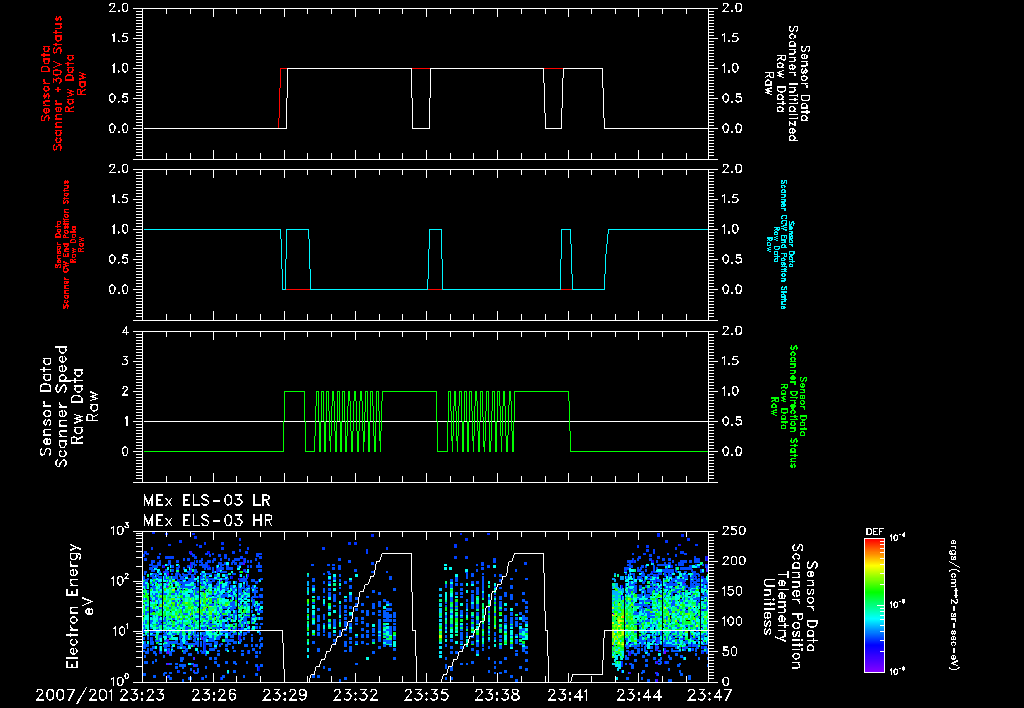
Task: Click the Scanner Position Telemetry axis title
Action: pyautogui.click(x=789, y=606)
